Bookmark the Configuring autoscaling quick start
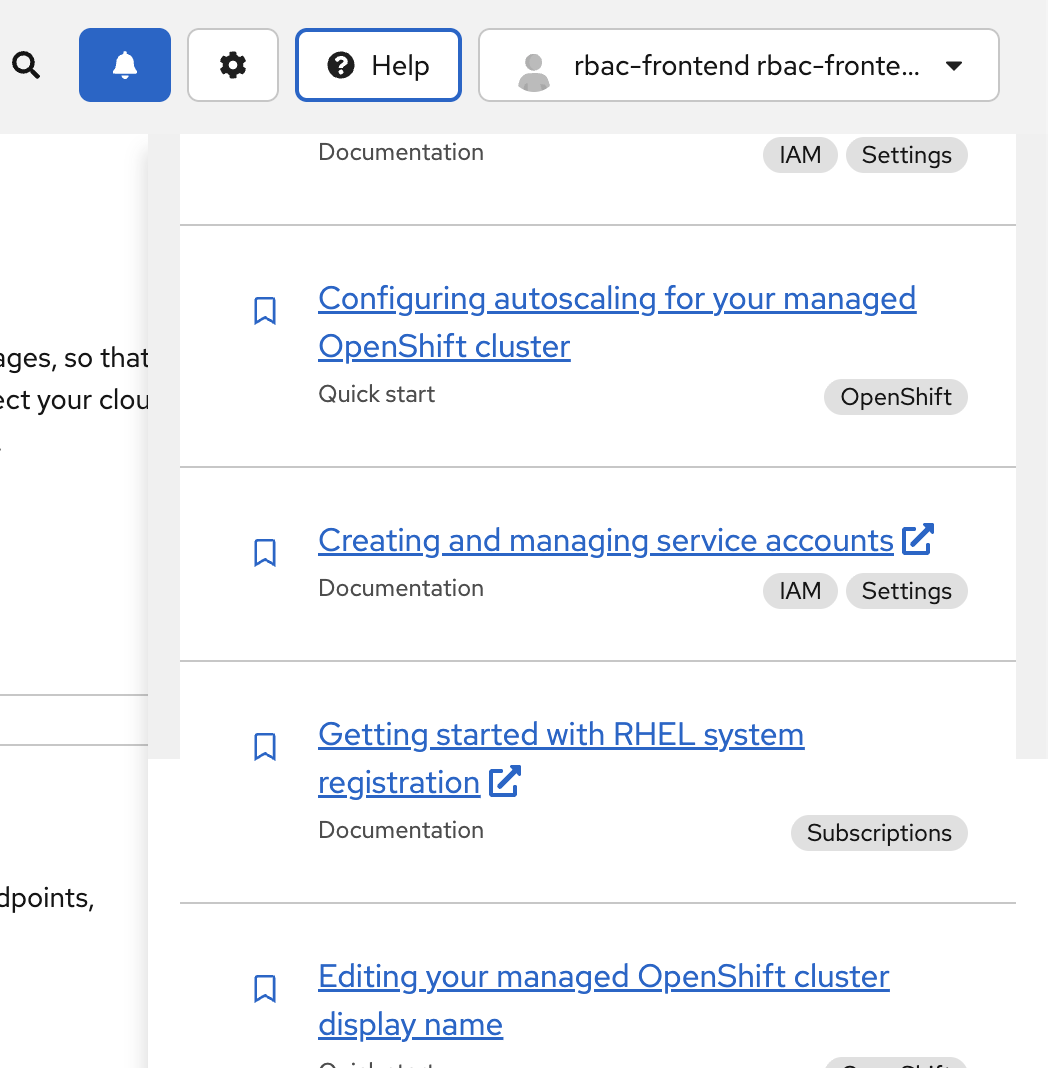Viewport: 1048px width, 1068px height. [x=265, y=311]
